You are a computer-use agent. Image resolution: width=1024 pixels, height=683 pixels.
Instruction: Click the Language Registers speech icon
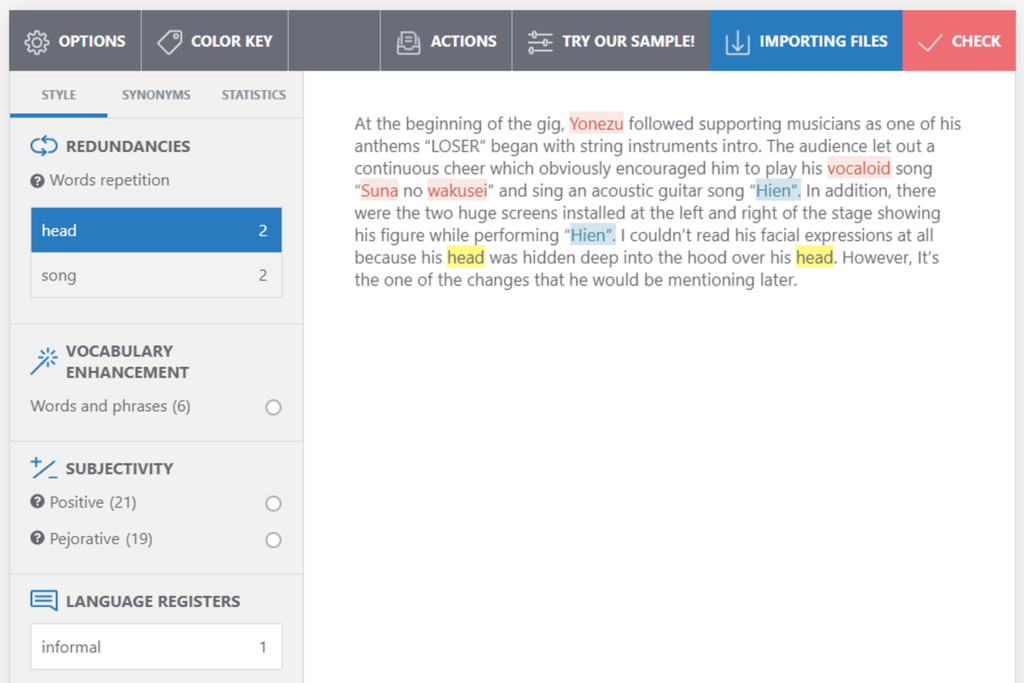click(x=44, y=600)
